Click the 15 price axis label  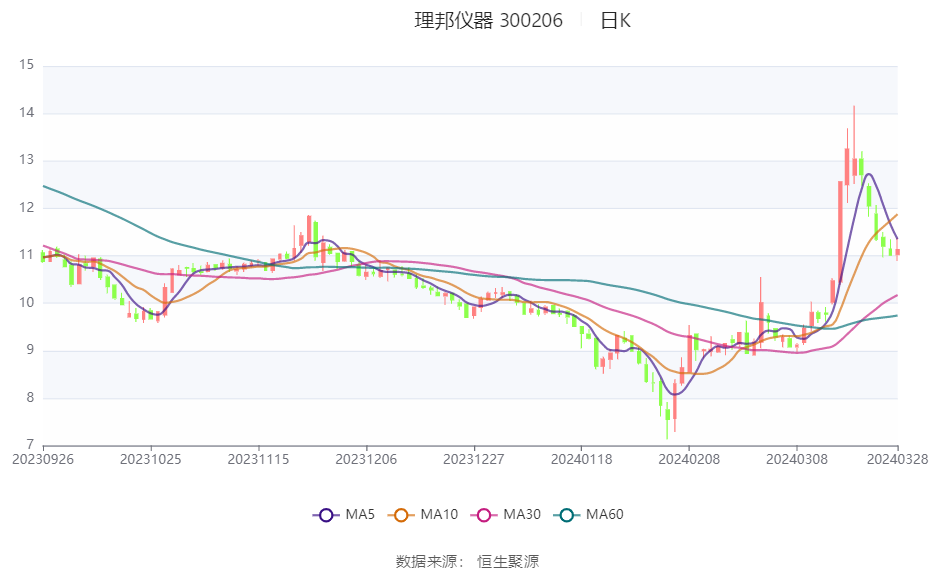[x=26, y=64]
